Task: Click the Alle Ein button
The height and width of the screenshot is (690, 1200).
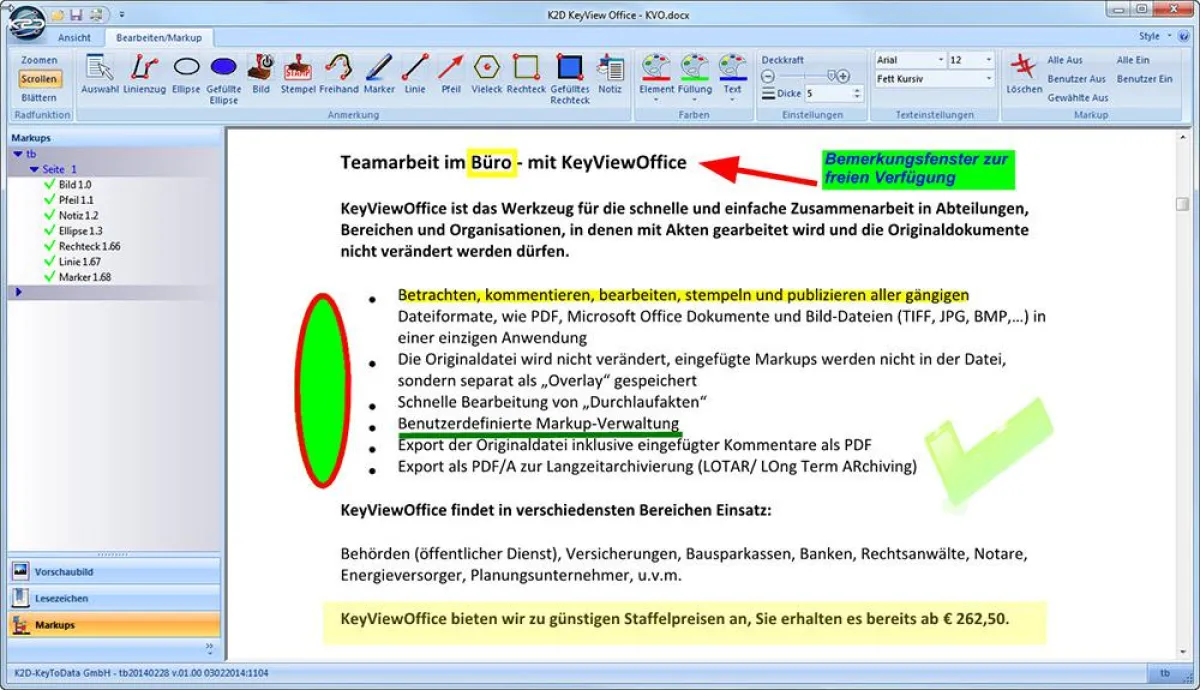Action: (x=1133, y=60)
